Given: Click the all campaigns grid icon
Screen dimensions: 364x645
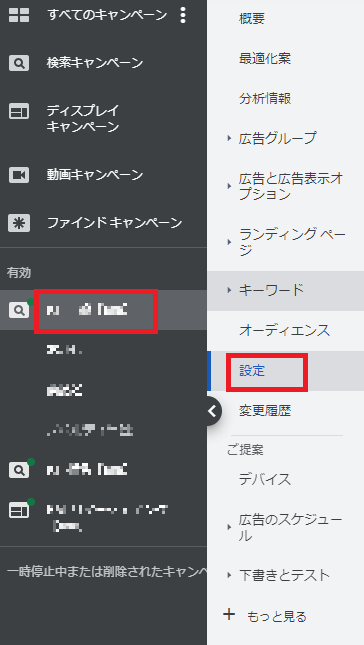Looking at the screenshot, I should pyautogui.click(x=19, y=15).
